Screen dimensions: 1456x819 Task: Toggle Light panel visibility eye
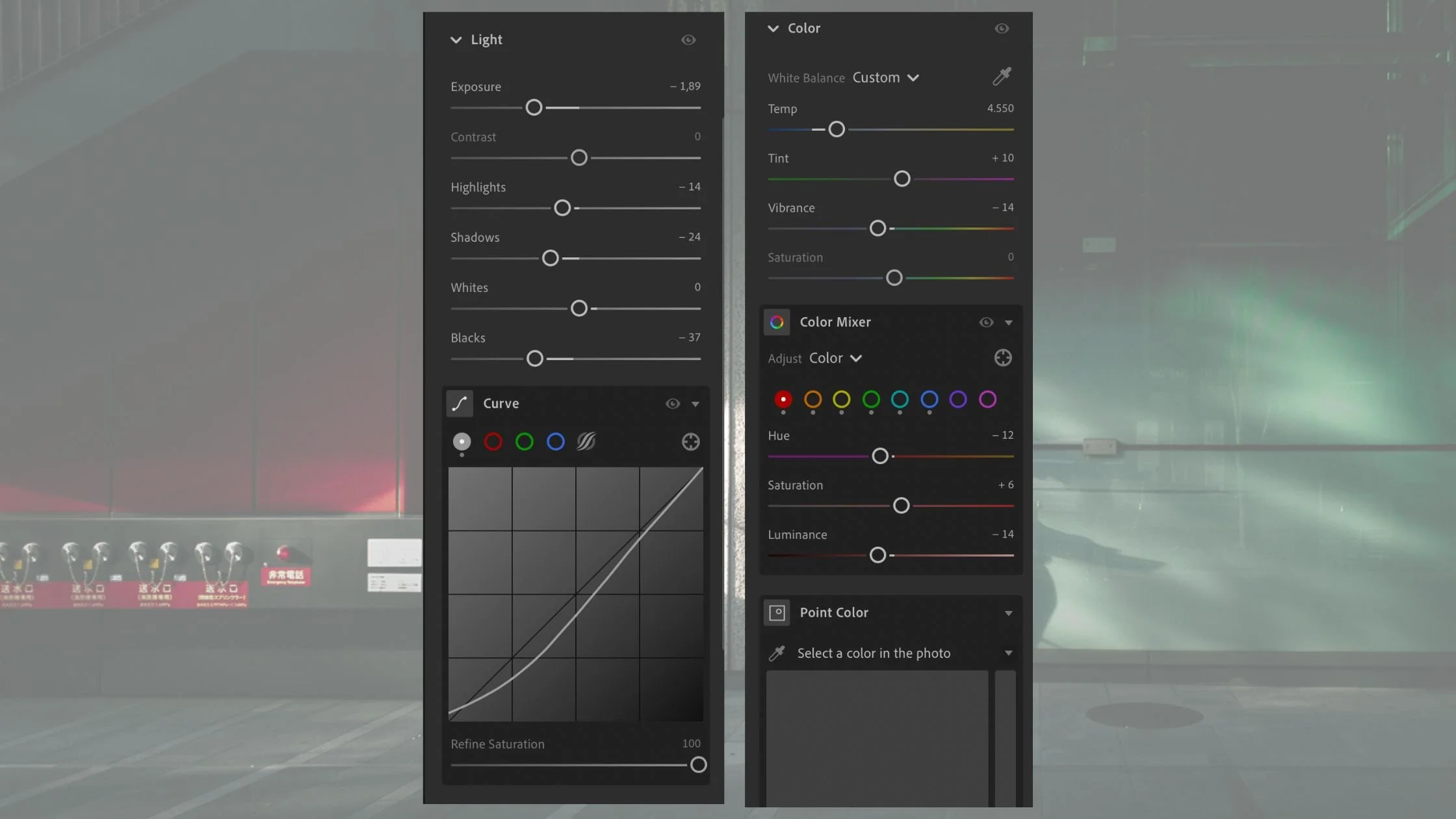688,40
